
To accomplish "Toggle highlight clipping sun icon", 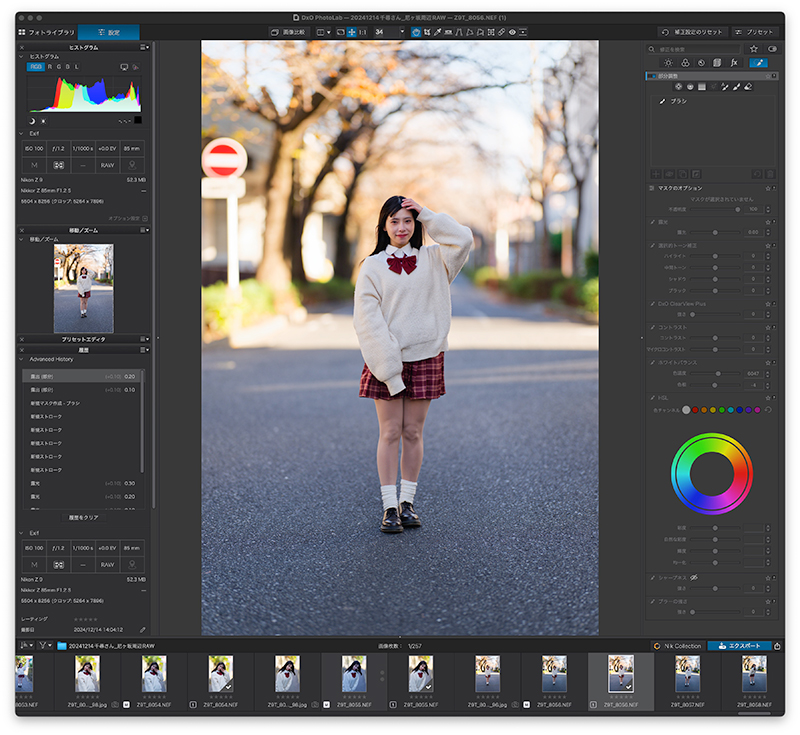I will [43, 121].
